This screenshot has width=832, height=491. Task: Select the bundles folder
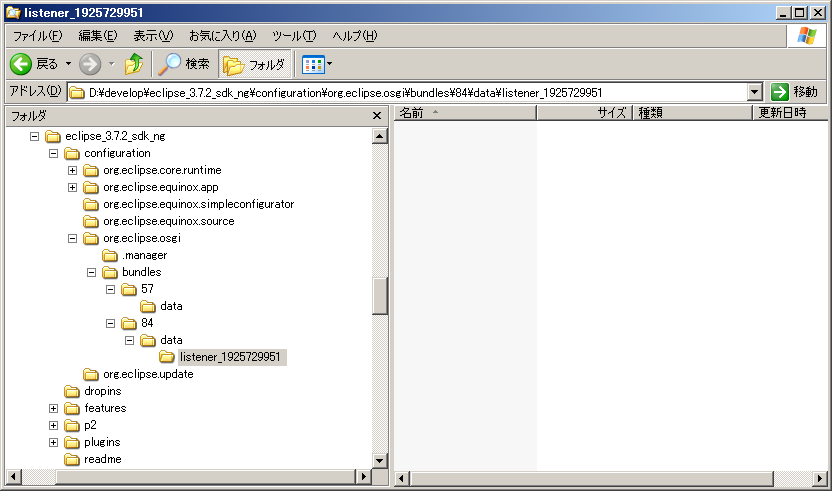point(142,272)
